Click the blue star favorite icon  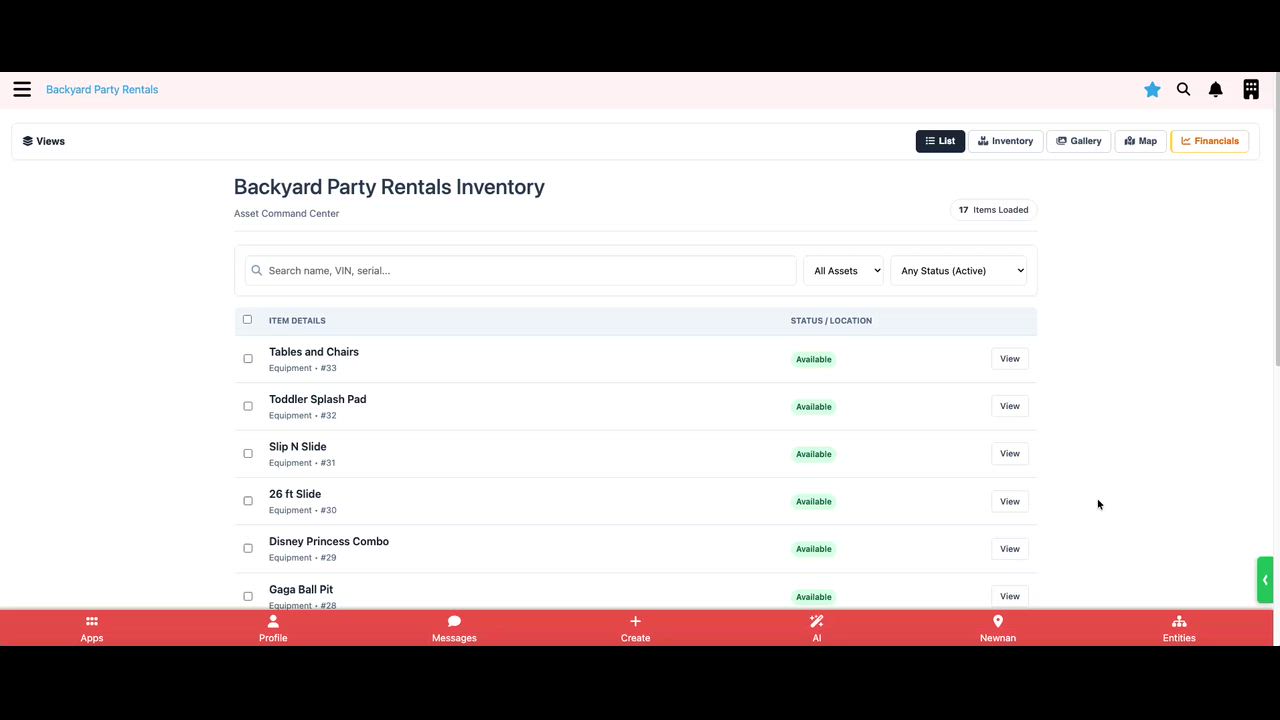[x=1152, y=89]
